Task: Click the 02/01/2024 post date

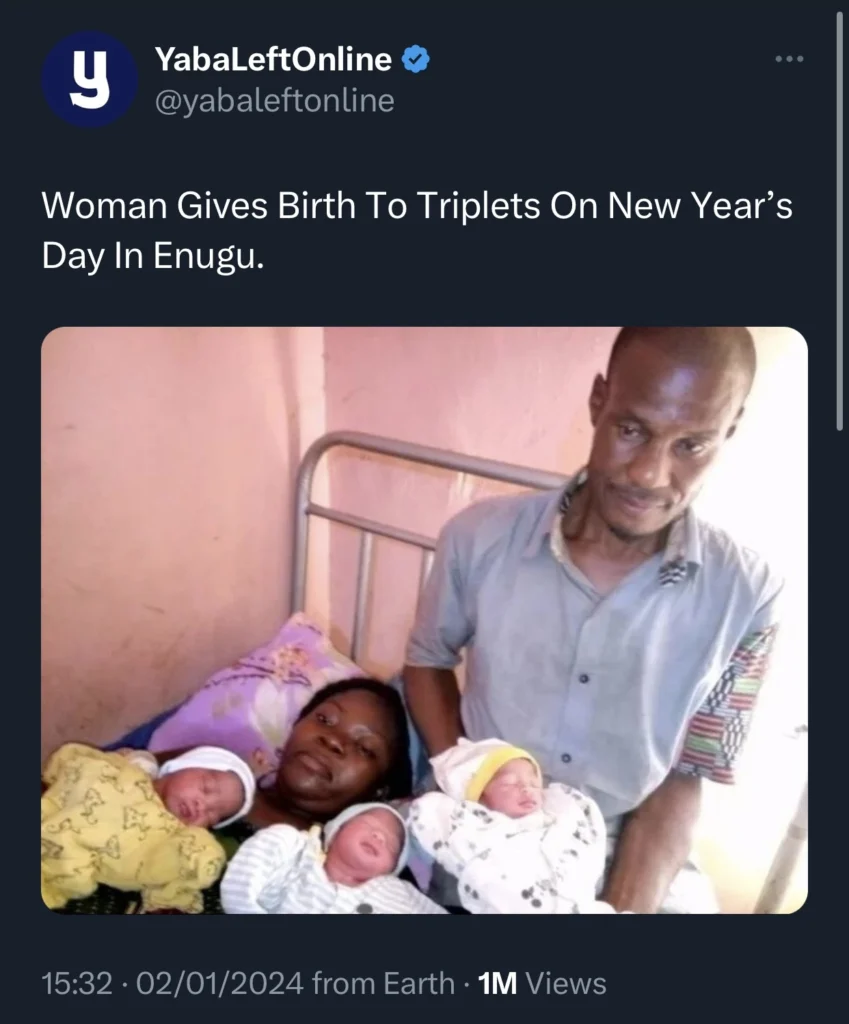Action: pos(221,983)
